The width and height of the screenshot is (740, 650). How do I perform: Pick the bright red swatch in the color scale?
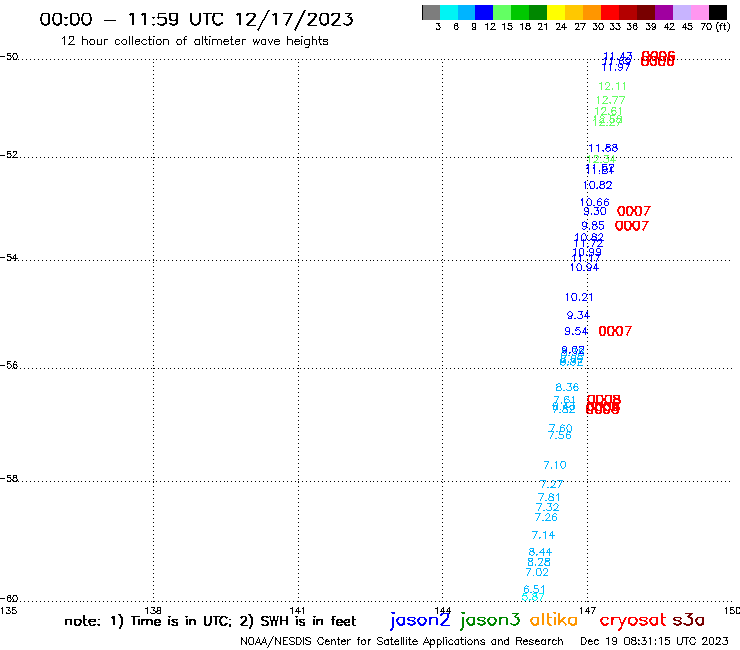tap(610, 12)
